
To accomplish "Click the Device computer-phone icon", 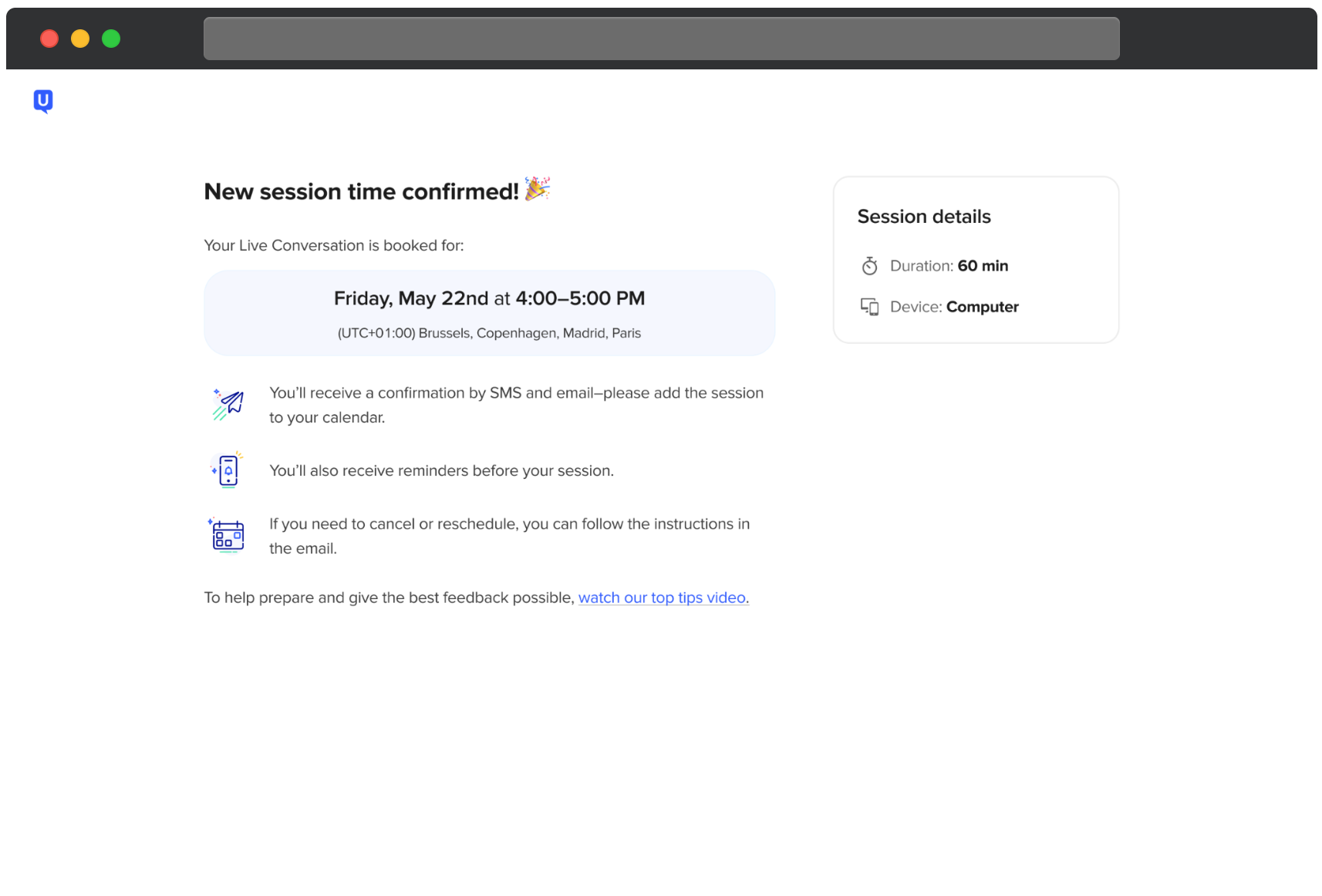I will 870,307.
